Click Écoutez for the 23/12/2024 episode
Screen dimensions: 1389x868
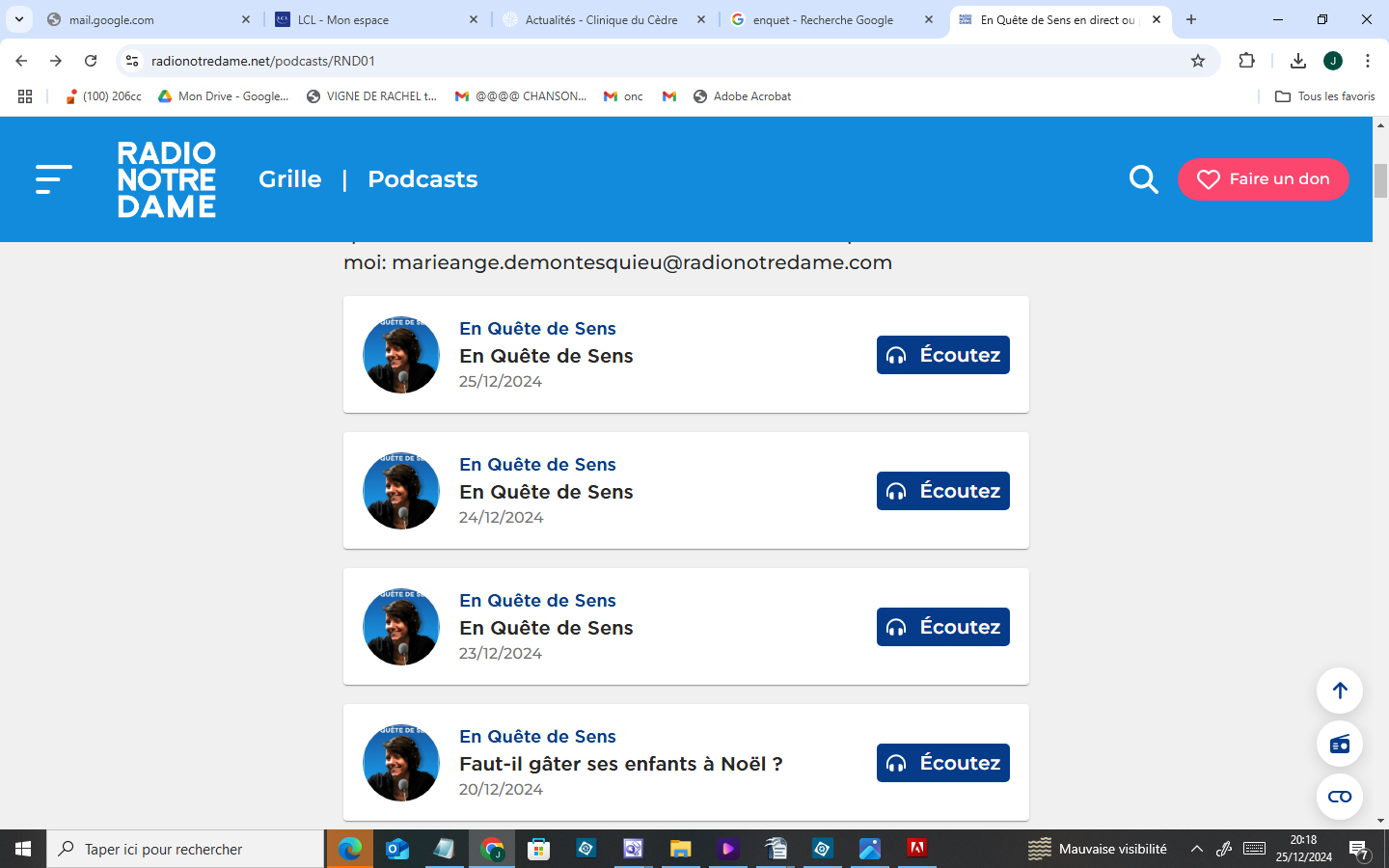(942, 627)
